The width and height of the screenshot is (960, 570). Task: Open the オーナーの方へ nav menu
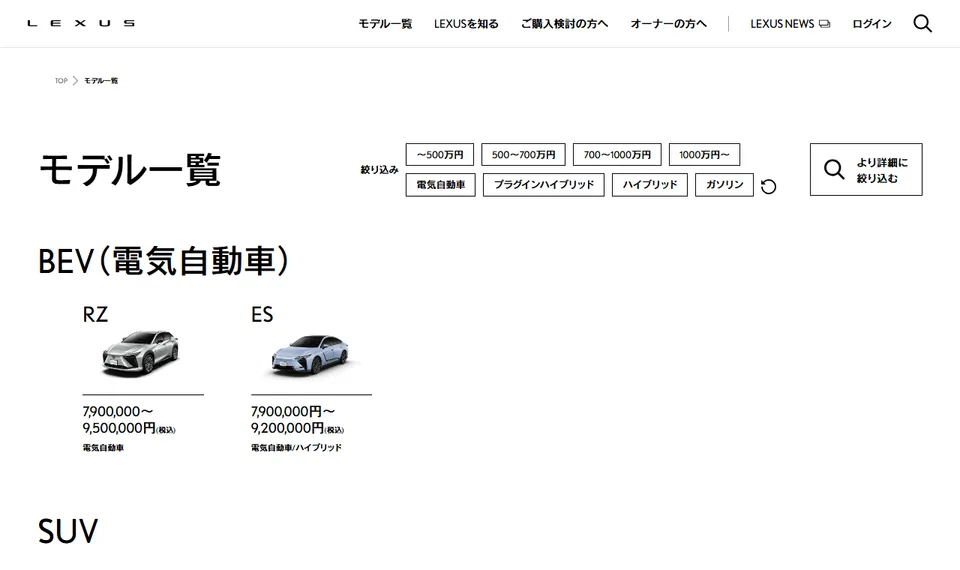point(669,24)
